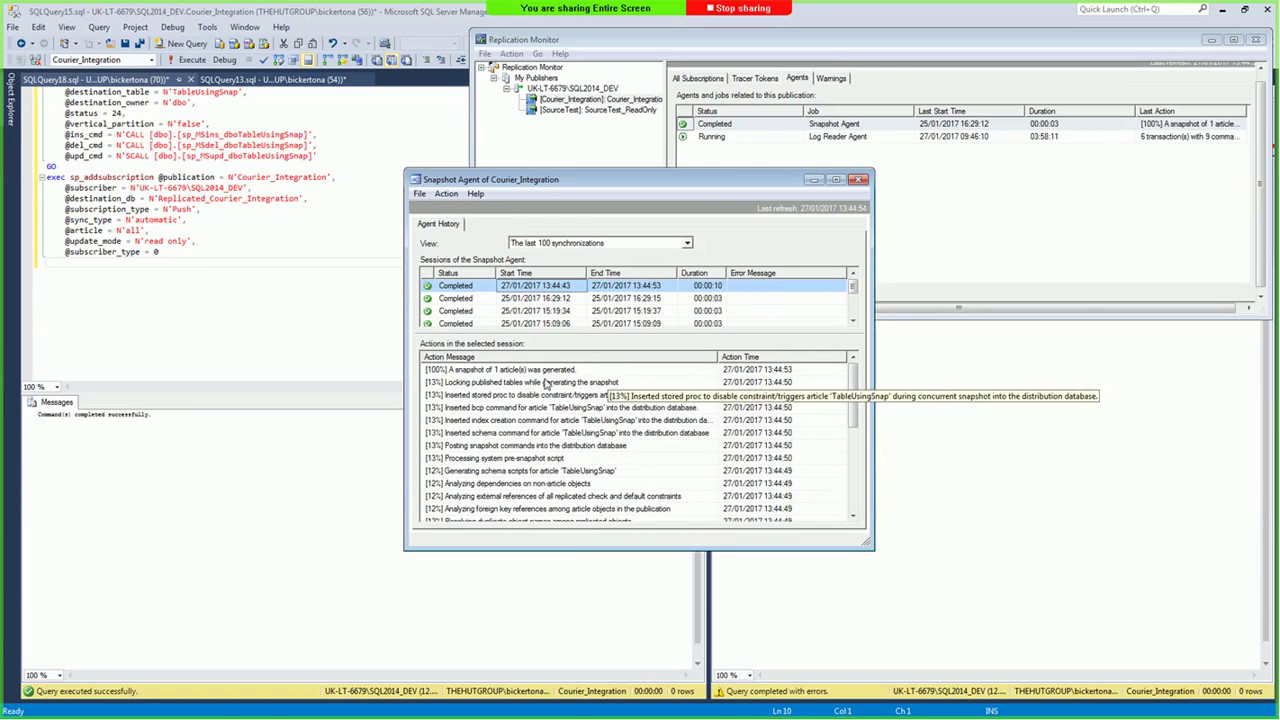Click the Comment Out Selected Lines icon
The height and width of the screenshot is (720, 1280).
coord(426,60)
